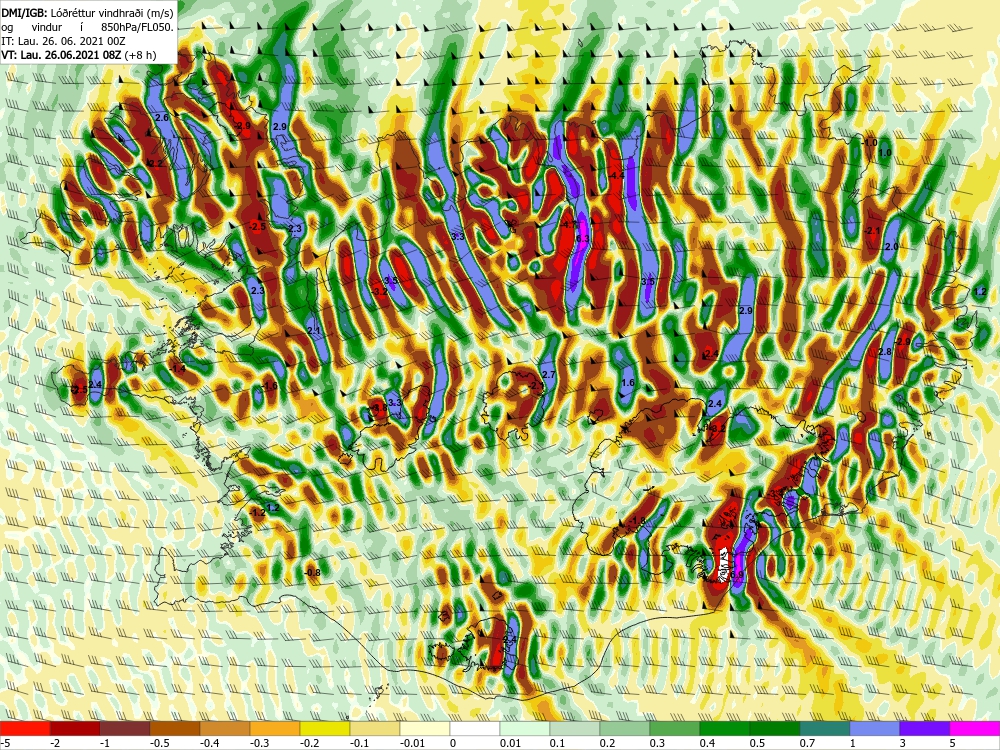Select the '-1.8' value label on the map
1000x750 pixels.
pos(637,521)
